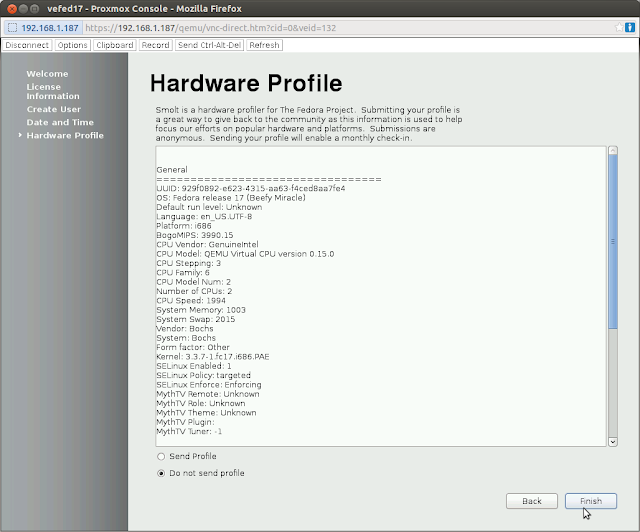Viewport: 640px width, 532px height.
Task: Click the 'General' section heading text
Action: 172,170
